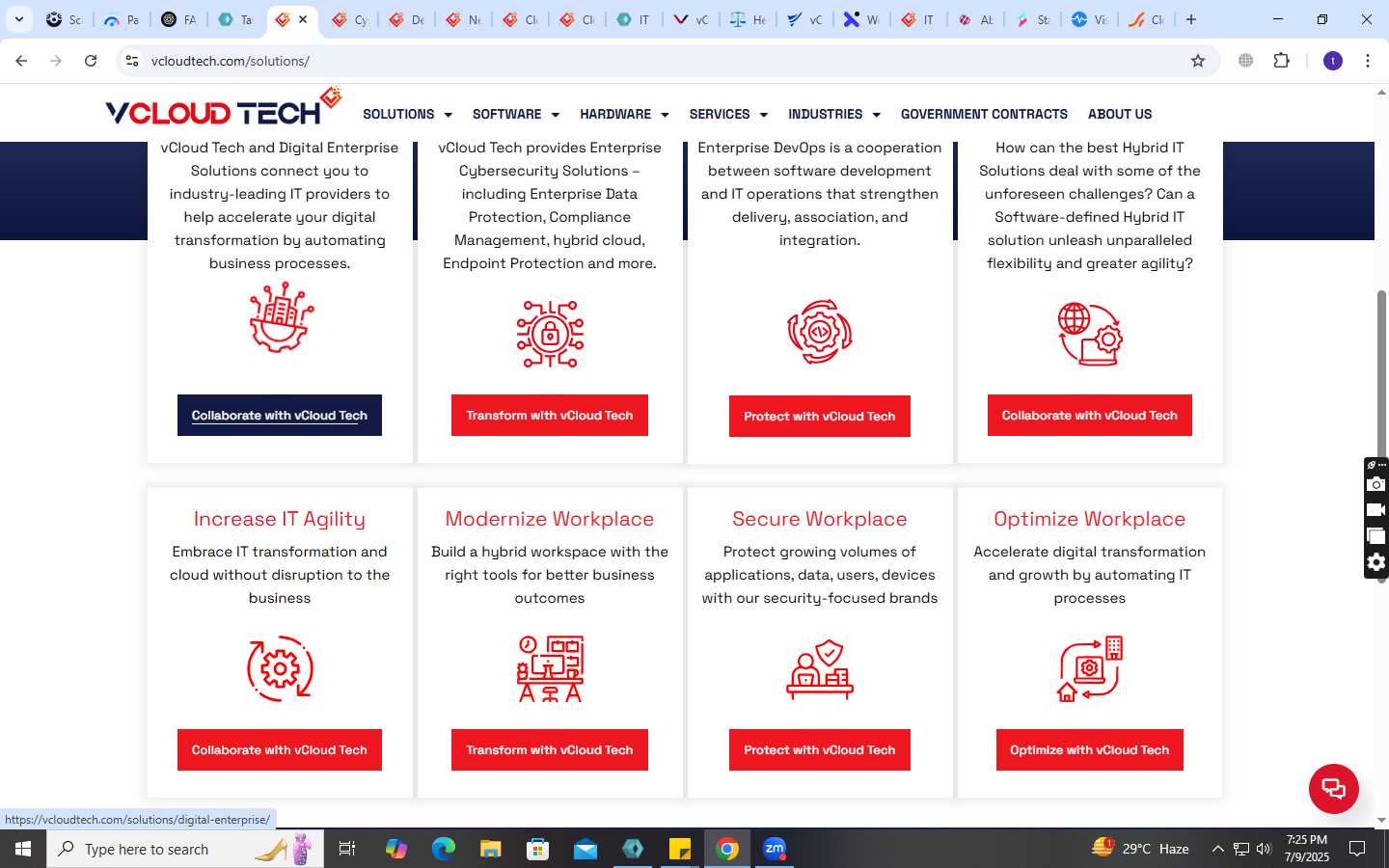Open Microsoft Edge from the taskbar
This screenshot has width=1389, height=868.
tap(444, 849)
